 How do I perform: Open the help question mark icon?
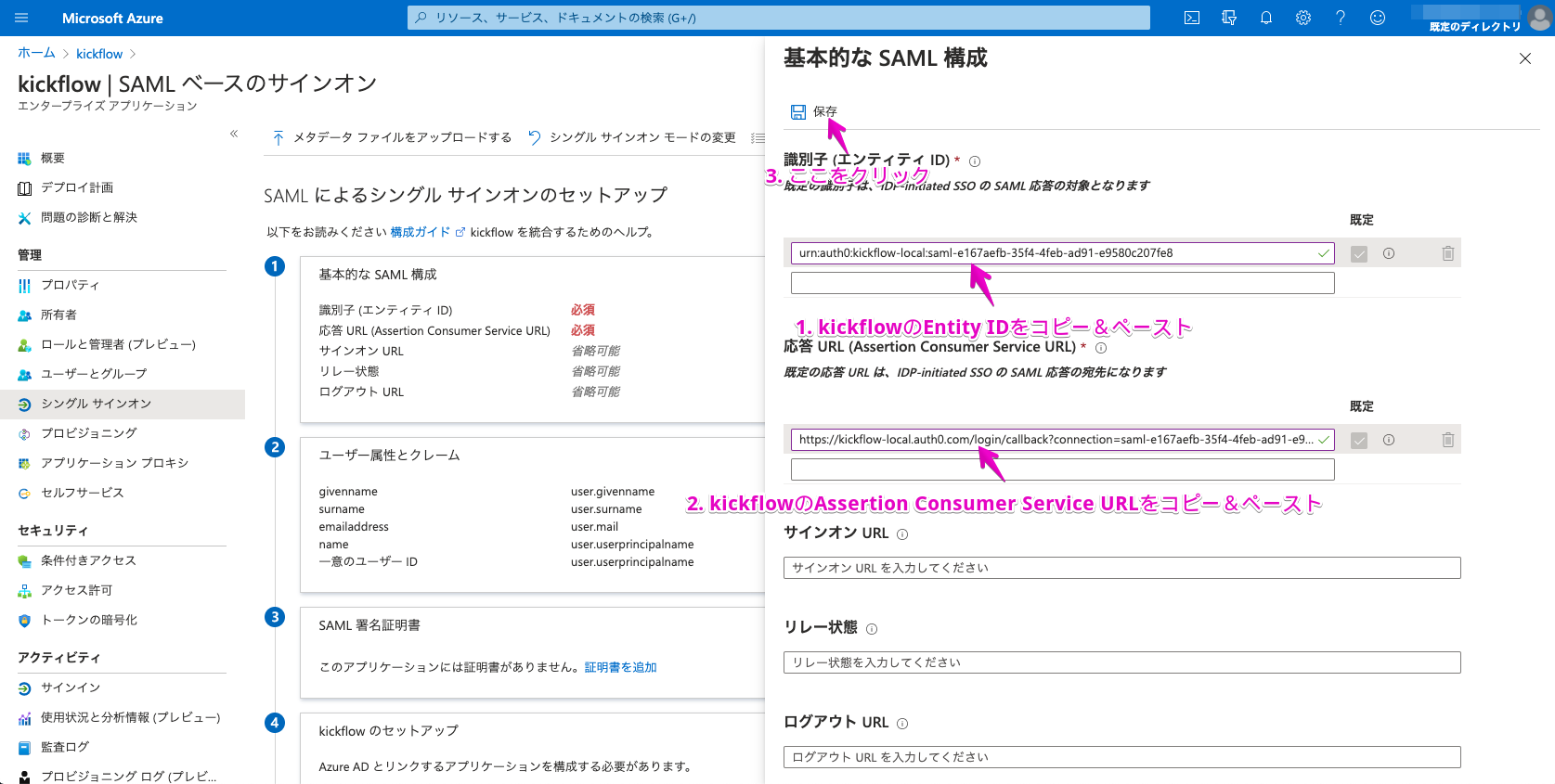click(x=1341, y=18)
